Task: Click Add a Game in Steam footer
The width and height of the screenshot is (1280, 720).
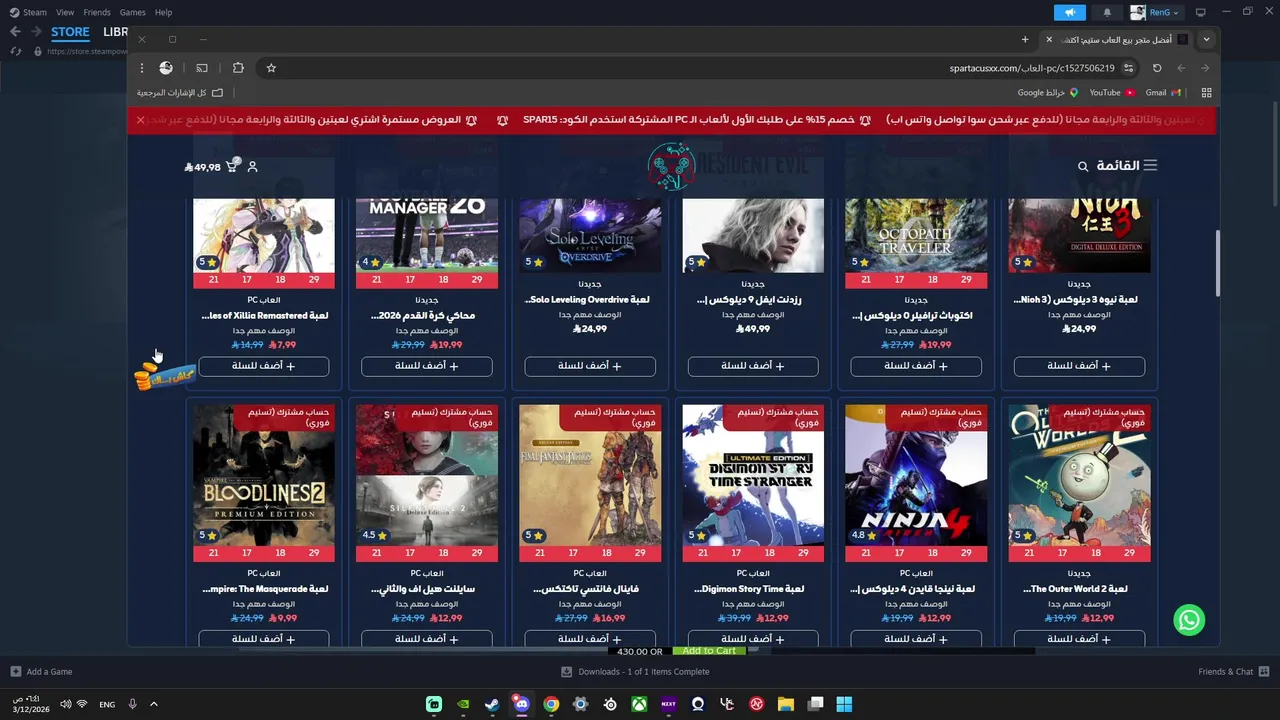Action: click(41, 672)
